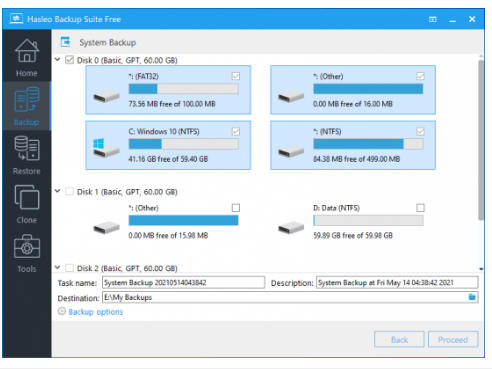Click the 'Disk 0 (Basic, GPT, 60.00 GB)' label
The image size is (492, 369).
[127, 60]
